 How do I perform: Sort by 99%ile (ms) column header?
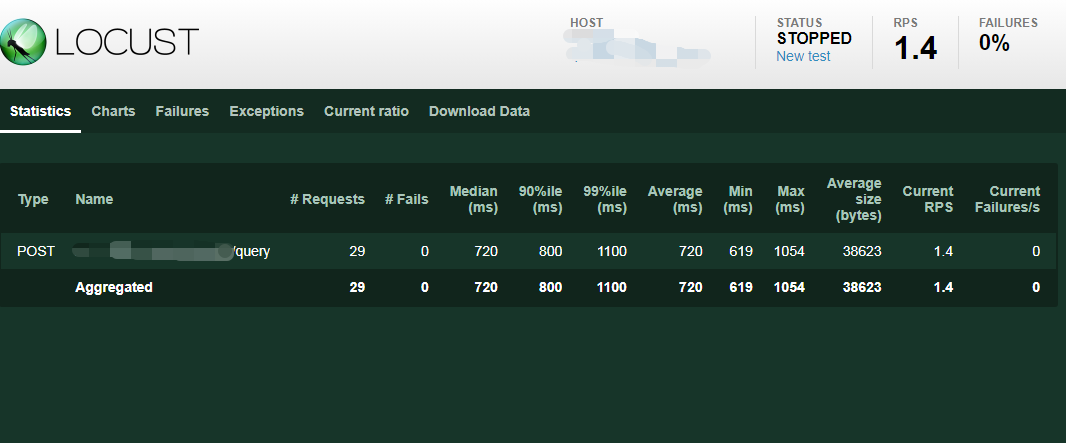coord(605,199)
